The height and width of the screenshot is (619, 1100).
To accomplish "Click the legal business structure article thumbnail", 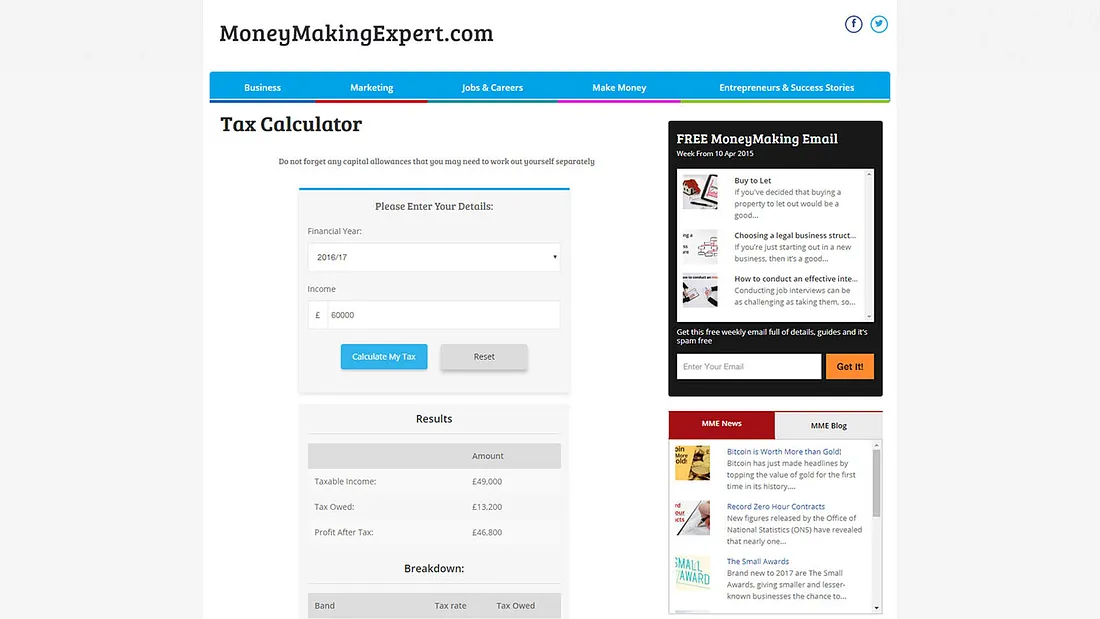I will pos(700,246).
